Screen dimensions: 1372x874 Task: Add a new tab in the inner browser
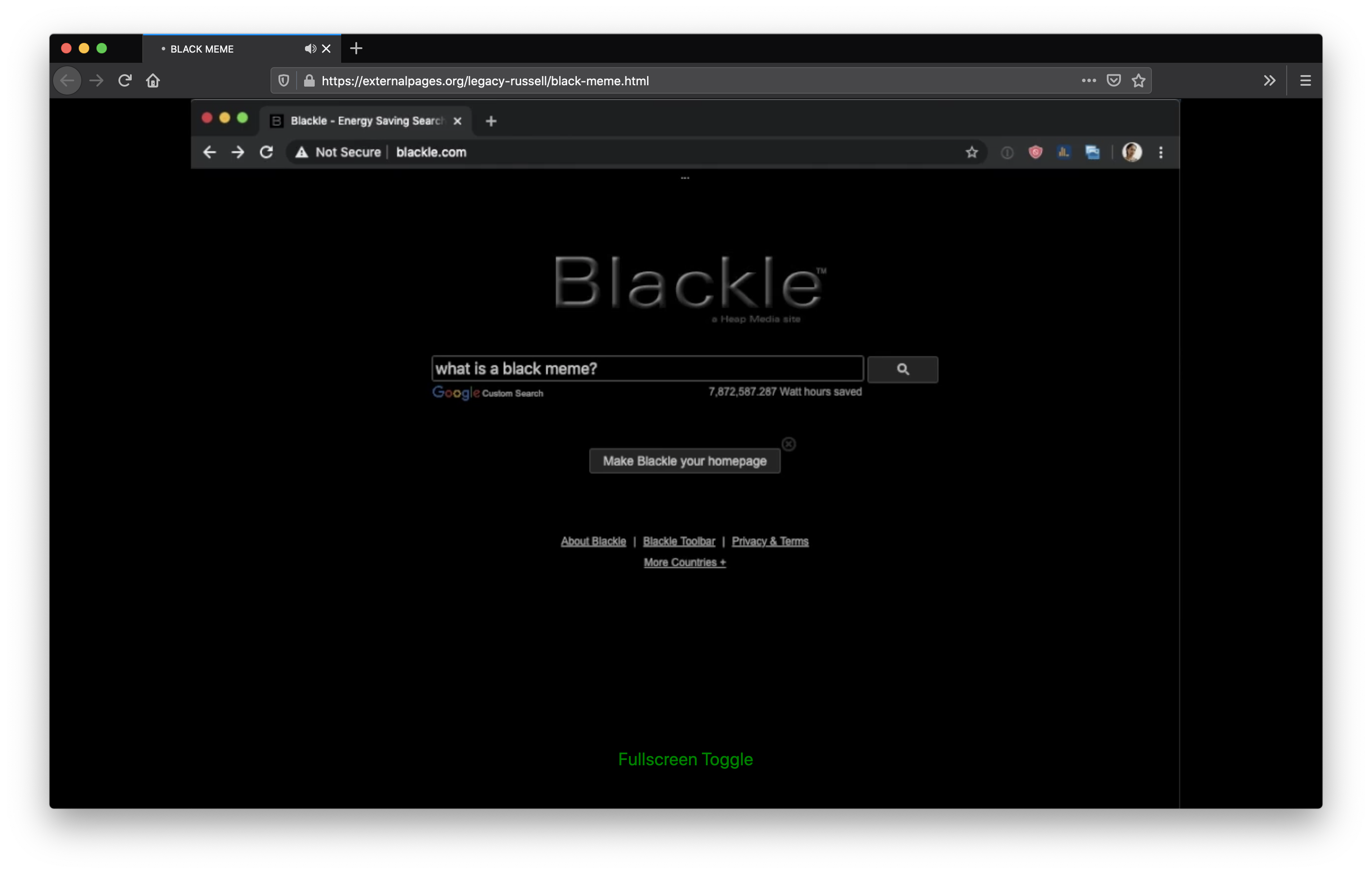(x=491, y=121)
